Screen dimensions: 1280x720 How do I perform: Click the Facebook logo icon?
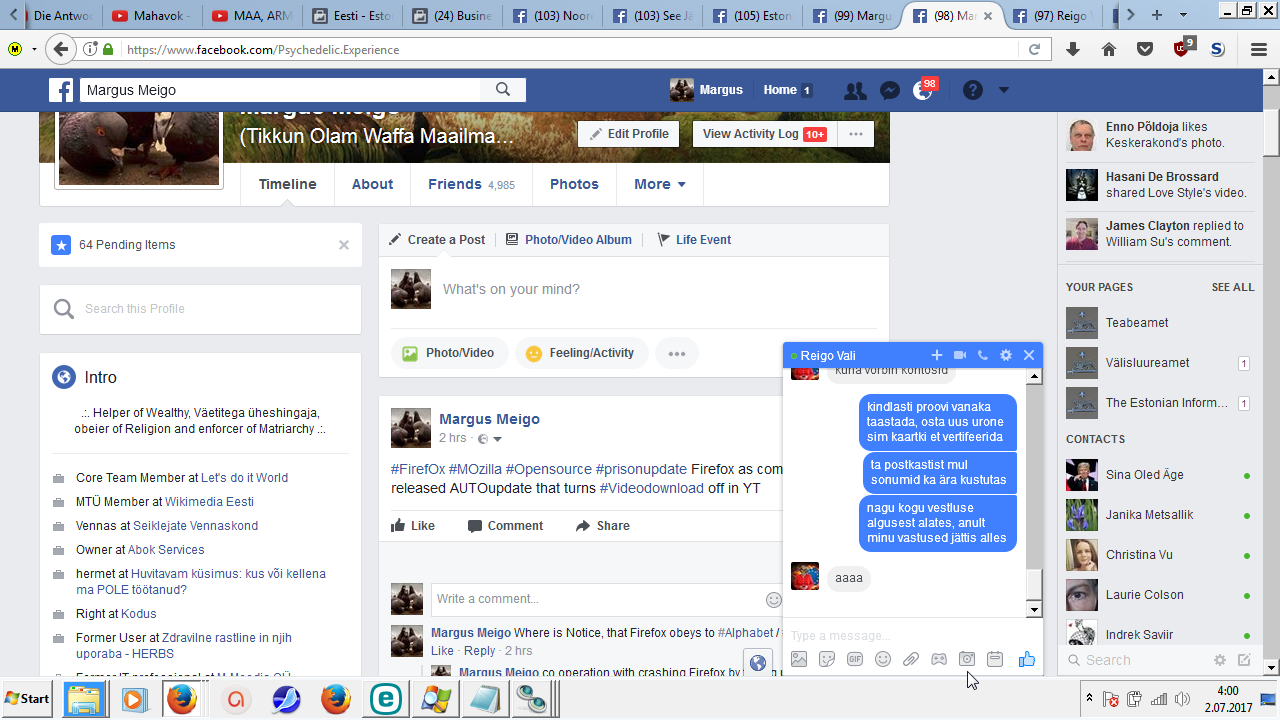pyautogui.click(x=61, y=90)
